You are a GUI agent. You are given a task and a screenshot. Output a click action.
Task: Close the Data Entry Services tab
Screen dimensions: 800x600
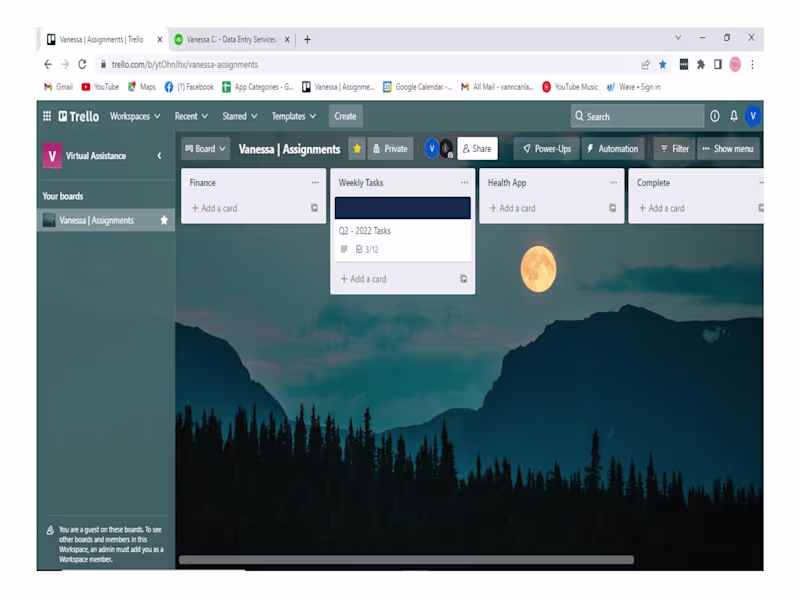[287, 39]
